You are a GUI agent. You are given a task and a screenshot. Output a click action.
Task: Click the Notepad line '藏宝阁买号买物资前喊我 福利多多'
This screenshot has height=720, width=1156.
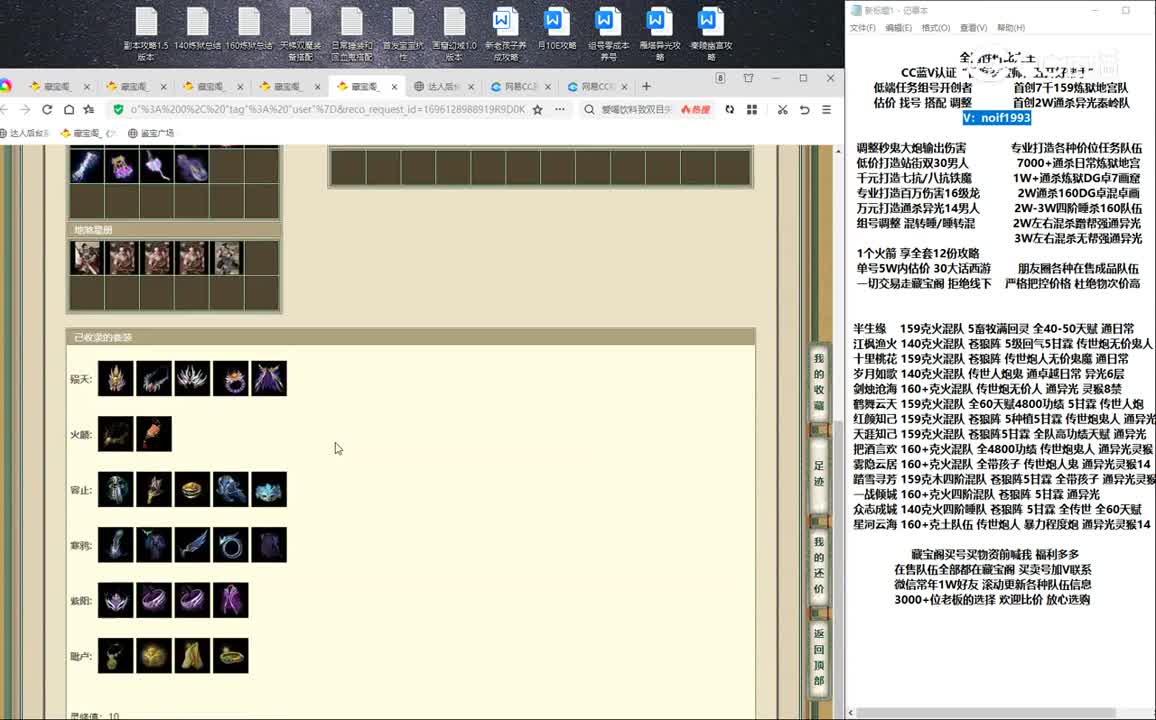click(x=995, y=554)
